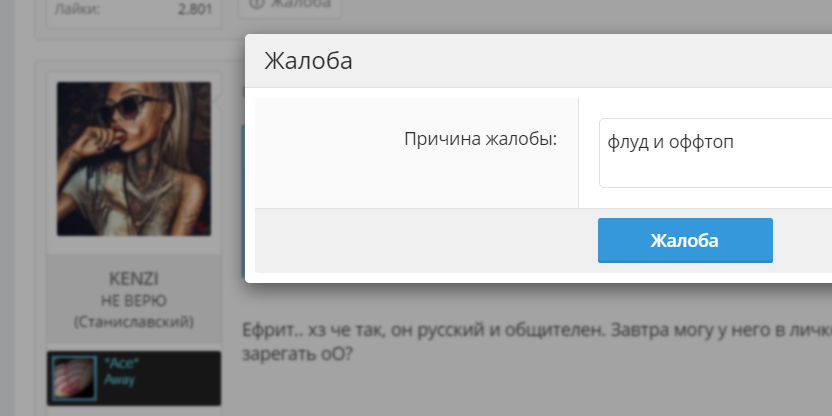Click the Причина жалобы label
This screenshot has width=832, height=416.
pos(481,139)
